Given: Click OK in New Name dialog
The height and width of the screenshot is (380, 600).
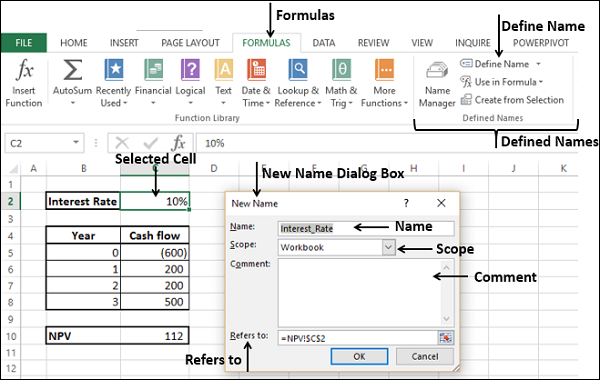Looking at the screenshot, I should coord(359,356).
